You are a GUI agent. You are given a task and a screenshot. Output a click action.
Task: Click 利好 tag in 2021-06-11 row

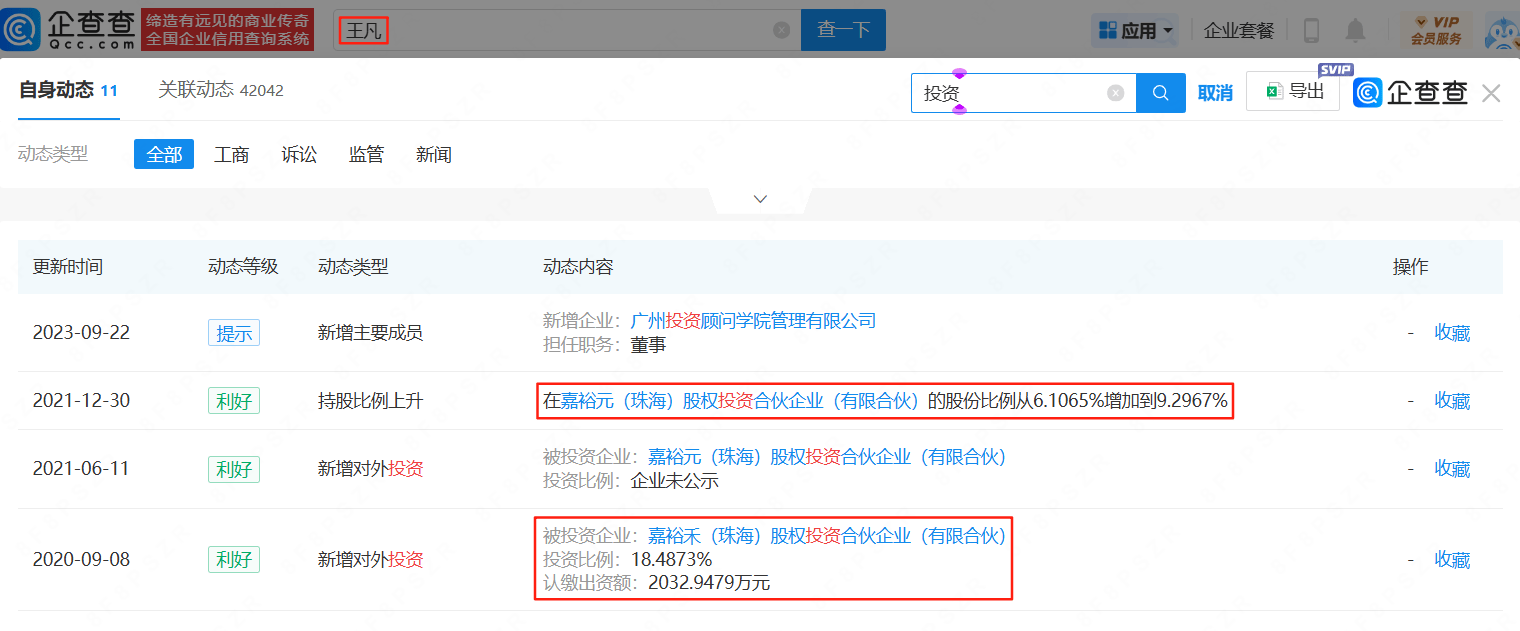pyautogui.click(x=234, y=469)
